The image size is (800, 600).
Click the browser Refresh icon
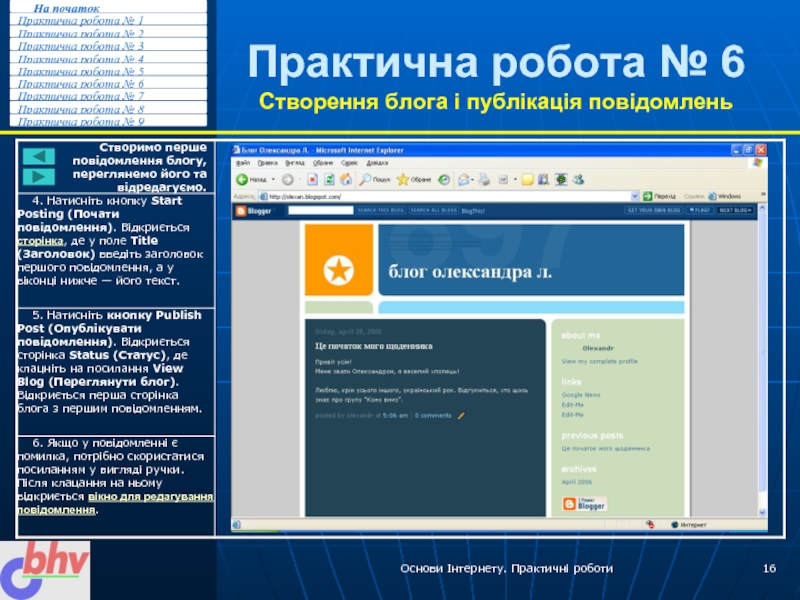coord(328,180)
